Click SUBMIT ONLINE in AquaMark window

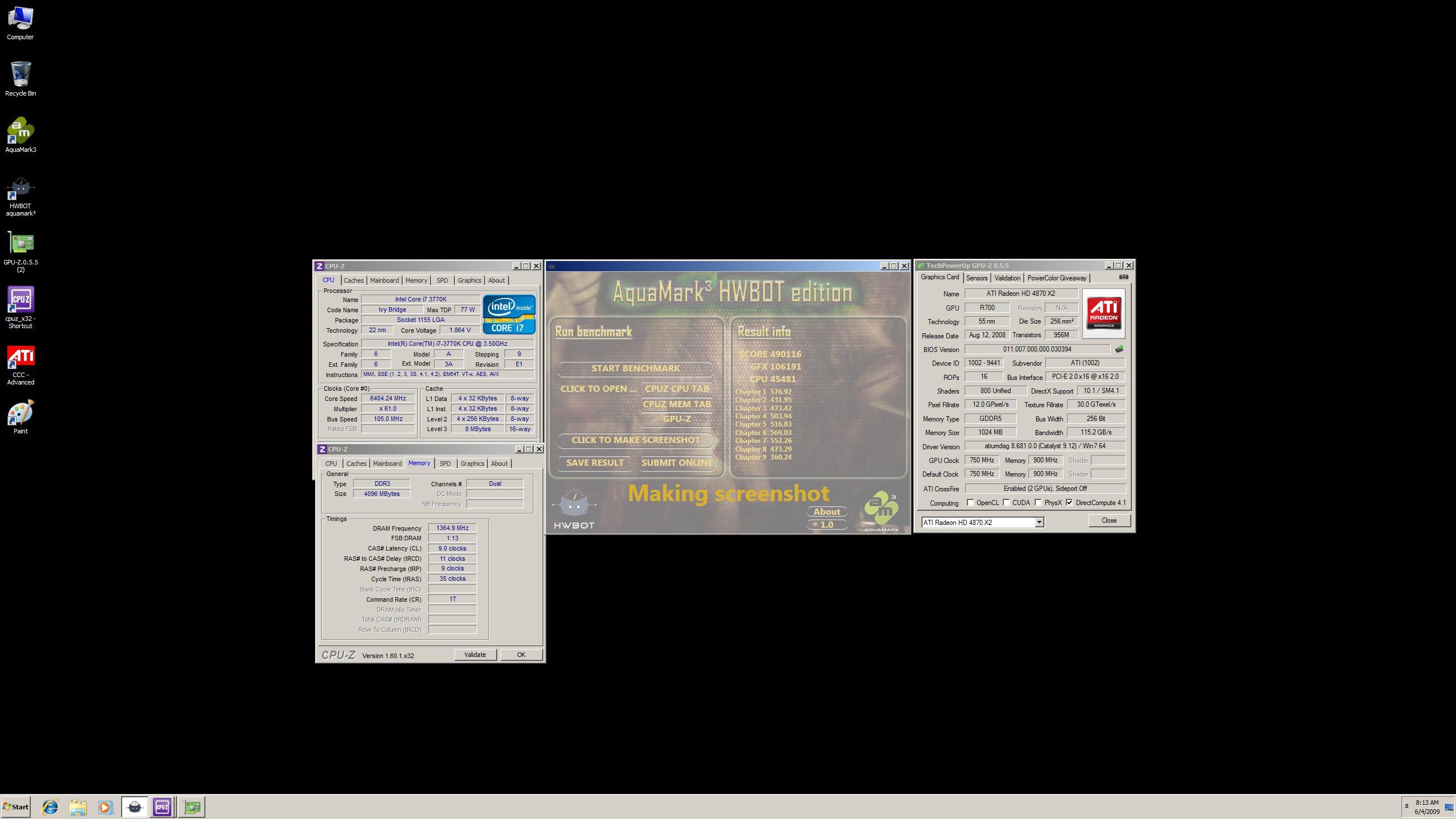coord(677,463)
